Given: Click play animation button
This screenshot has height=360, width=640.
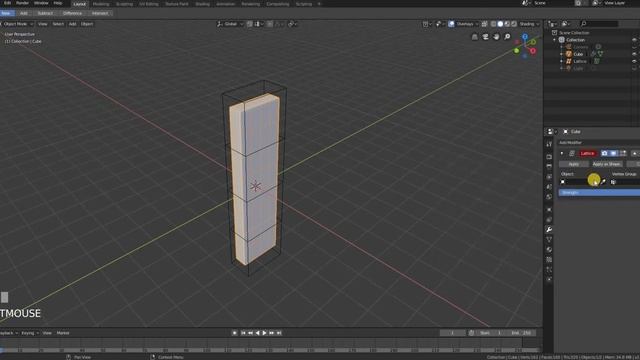Looking at the screenshot, I should [x=264, y=333].
